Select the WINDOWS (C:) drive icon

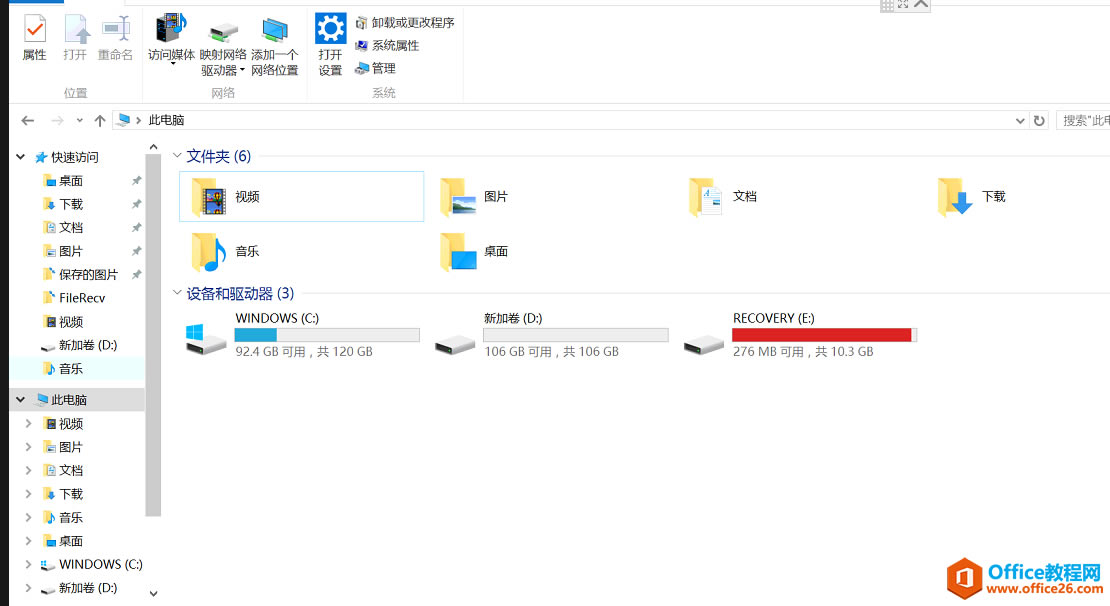point(205,339)
